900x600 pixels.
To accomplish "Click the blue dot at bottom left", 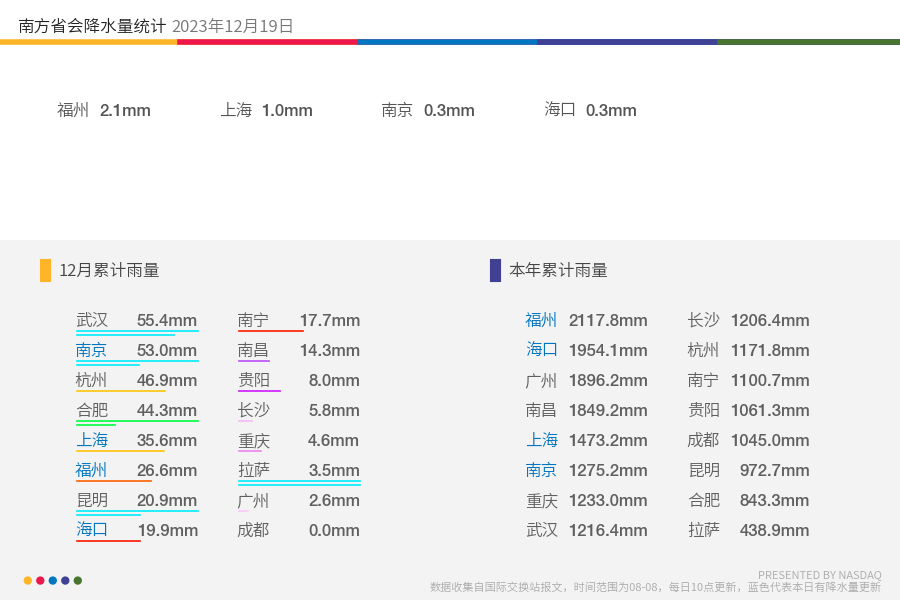I will (x=53, y=580).
